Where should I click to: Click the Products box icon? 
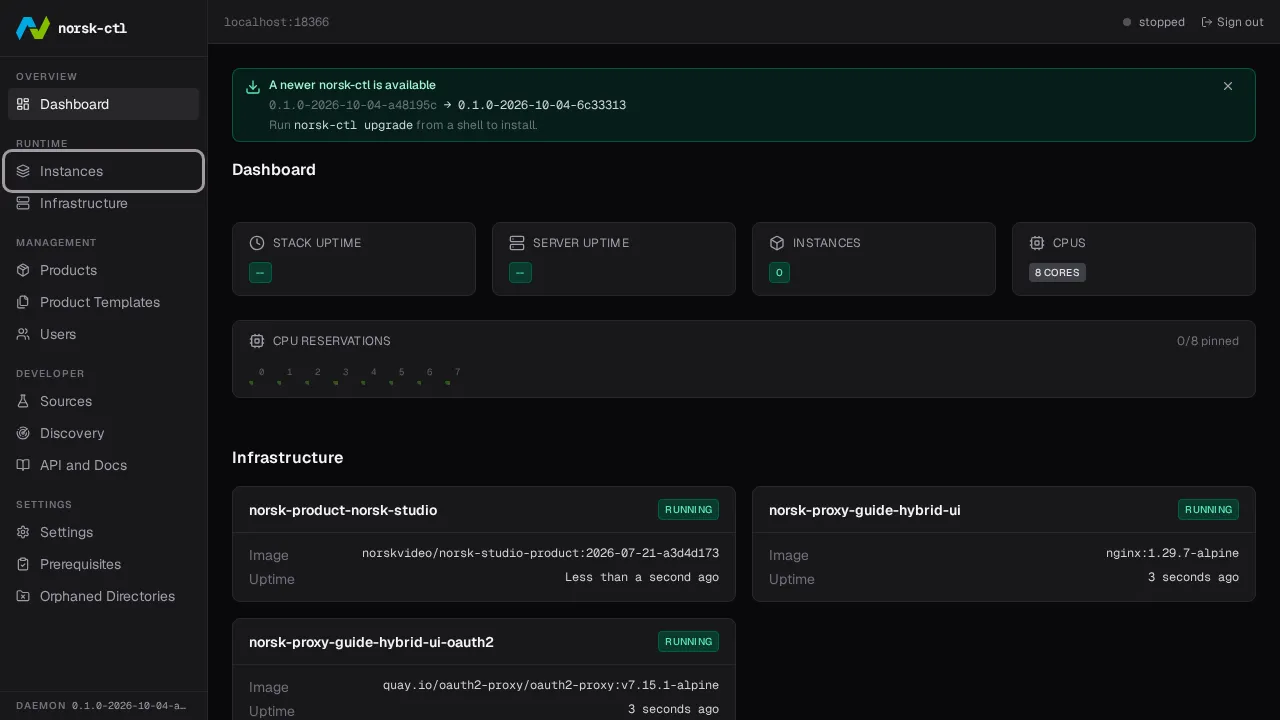pyautogui.click(x=23, y=270)
